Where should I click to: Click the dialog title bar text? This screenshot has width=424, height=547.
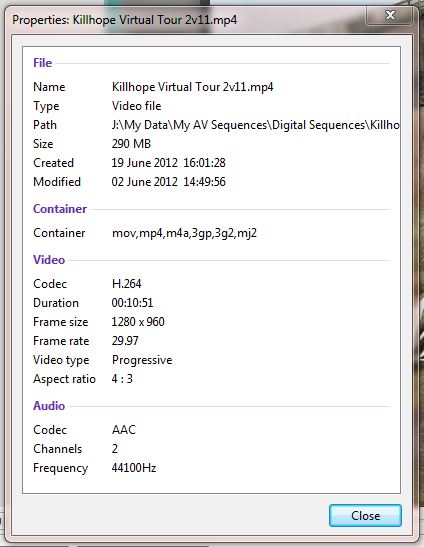pyautogui.click(x=125, y=20)
